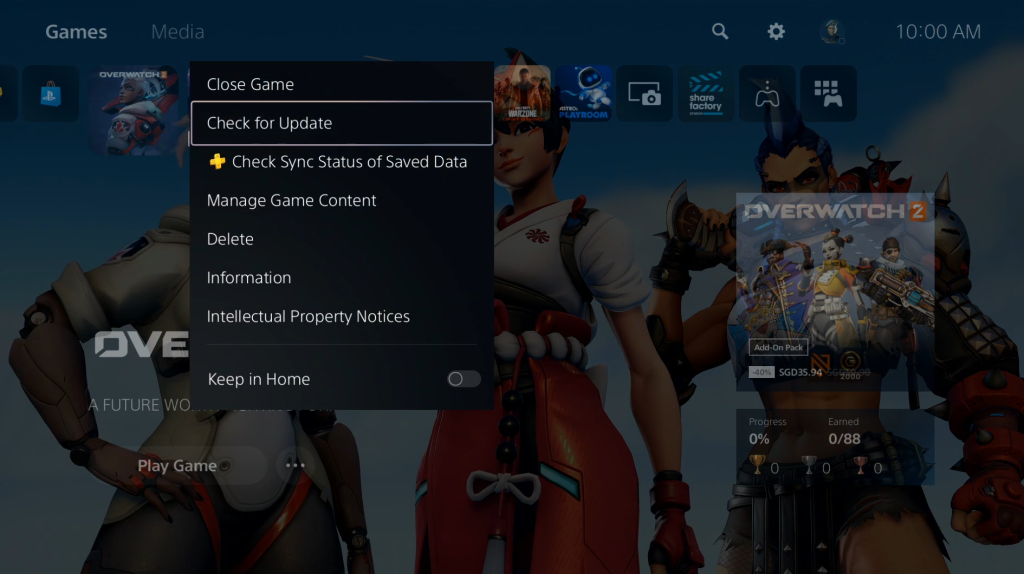Choose Close Game from the menu

(342, 84)
